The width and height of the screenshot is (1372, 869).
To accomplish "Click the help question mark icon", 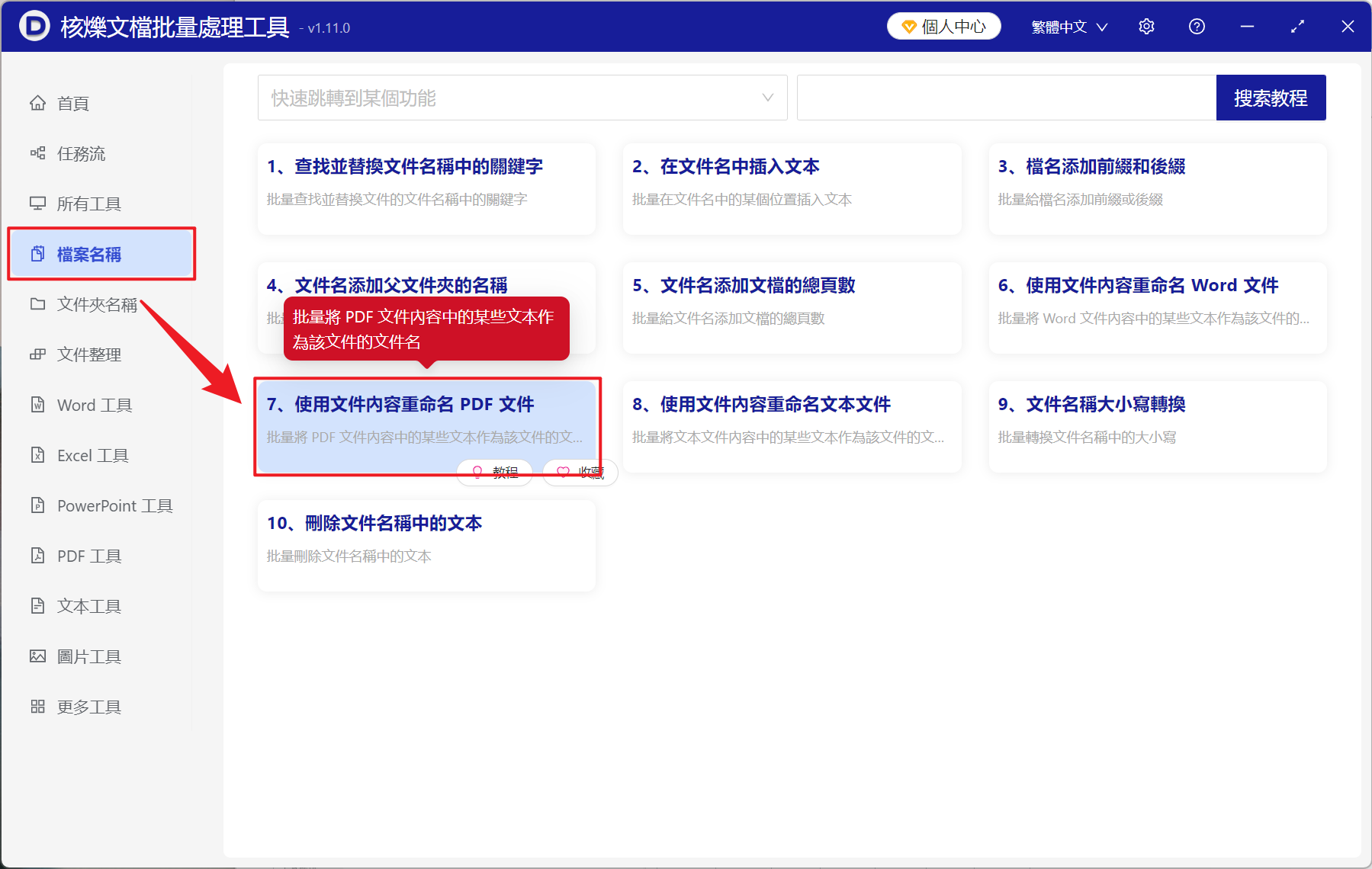I will (1196, 26).
